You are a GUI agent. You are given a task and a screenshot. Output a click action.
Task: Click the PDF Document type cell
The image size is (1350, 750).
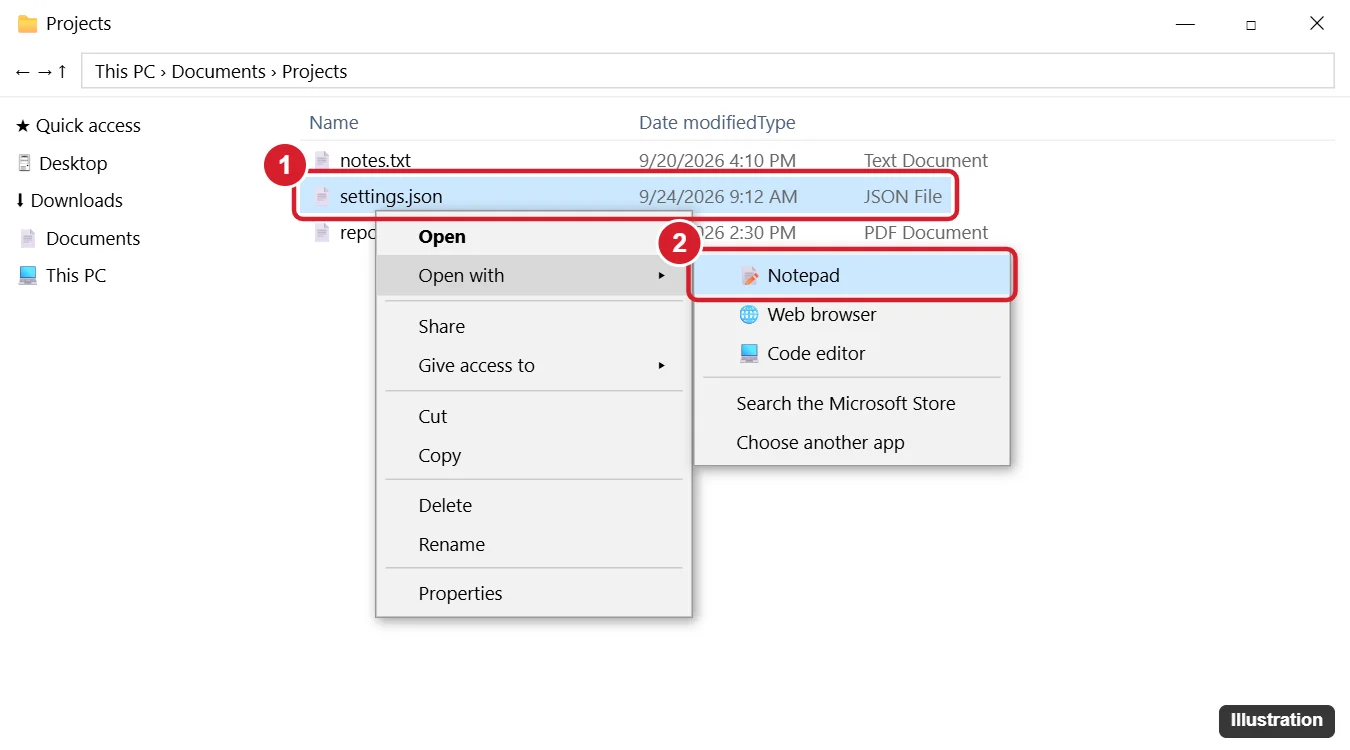pyautogui.click(x=926, y=232)
